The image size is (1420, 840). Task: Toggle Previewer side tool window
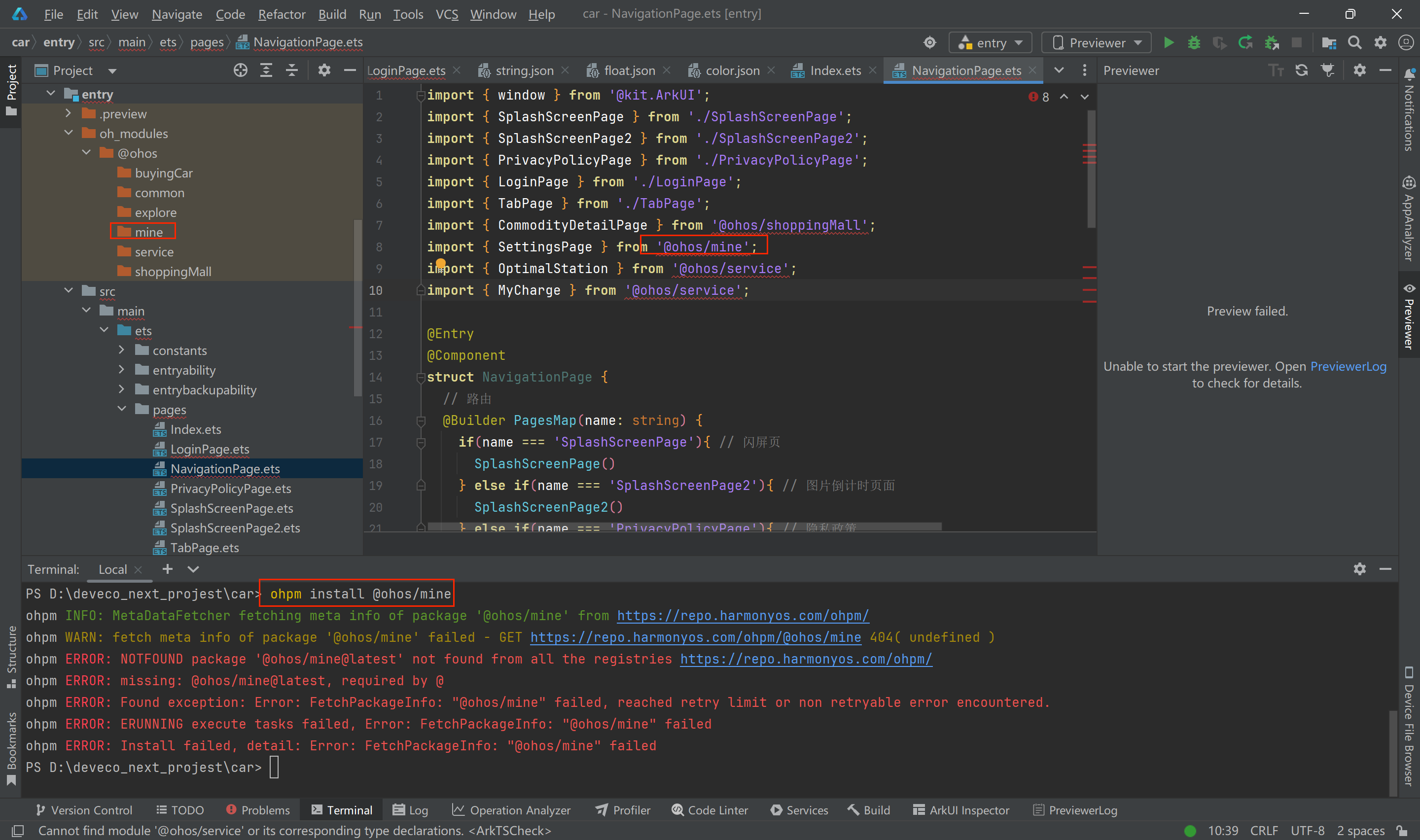pos(1409,316)
